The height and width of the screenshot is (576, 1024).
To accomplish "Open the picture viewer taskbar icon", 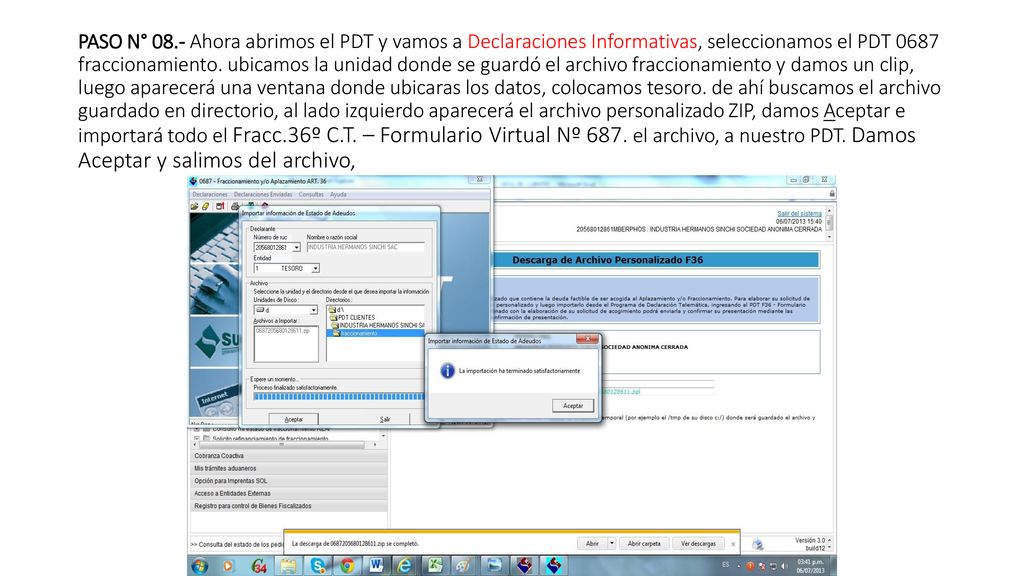I will tap(494, 566).
